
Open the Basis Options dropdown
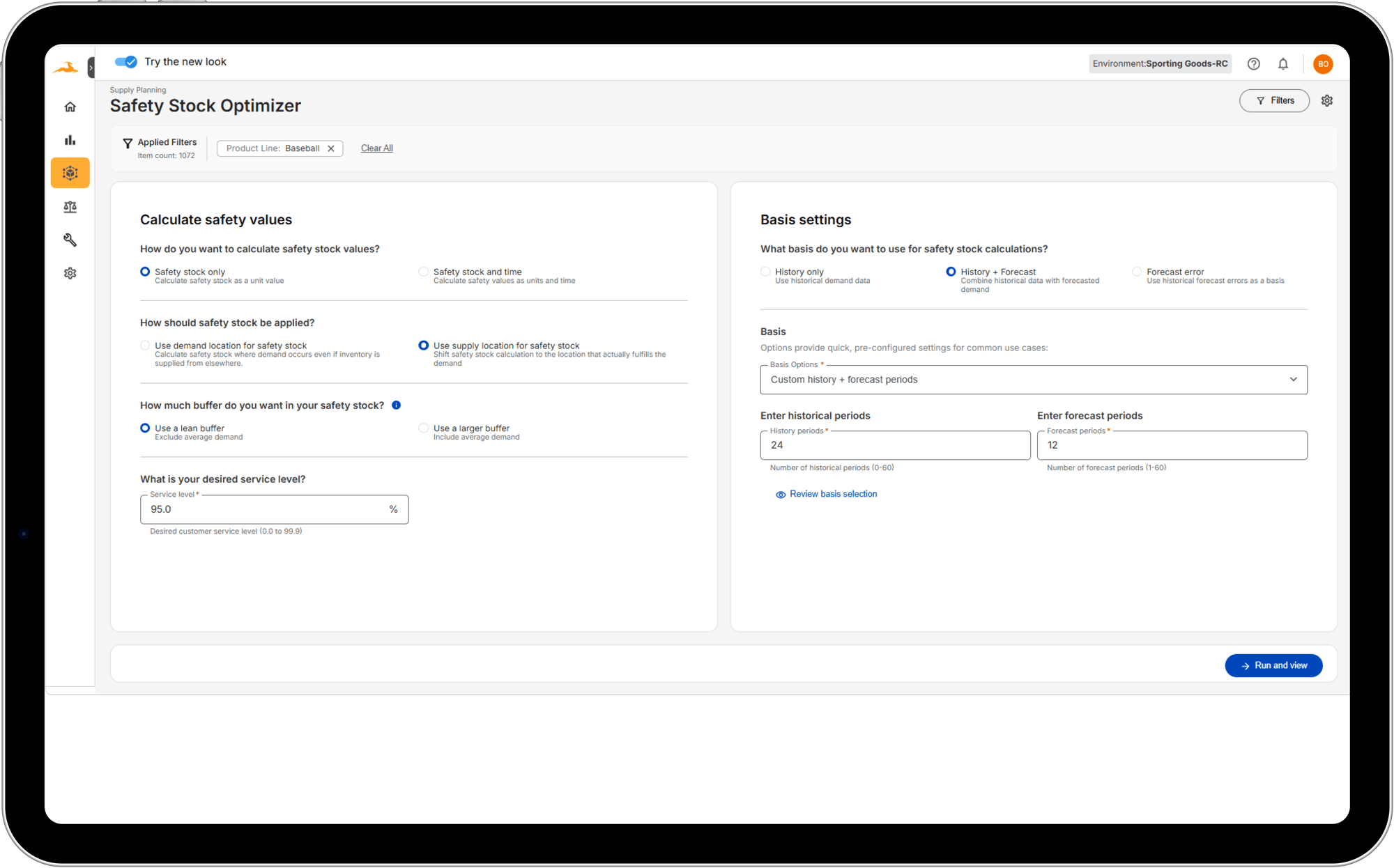(1034, 380)
